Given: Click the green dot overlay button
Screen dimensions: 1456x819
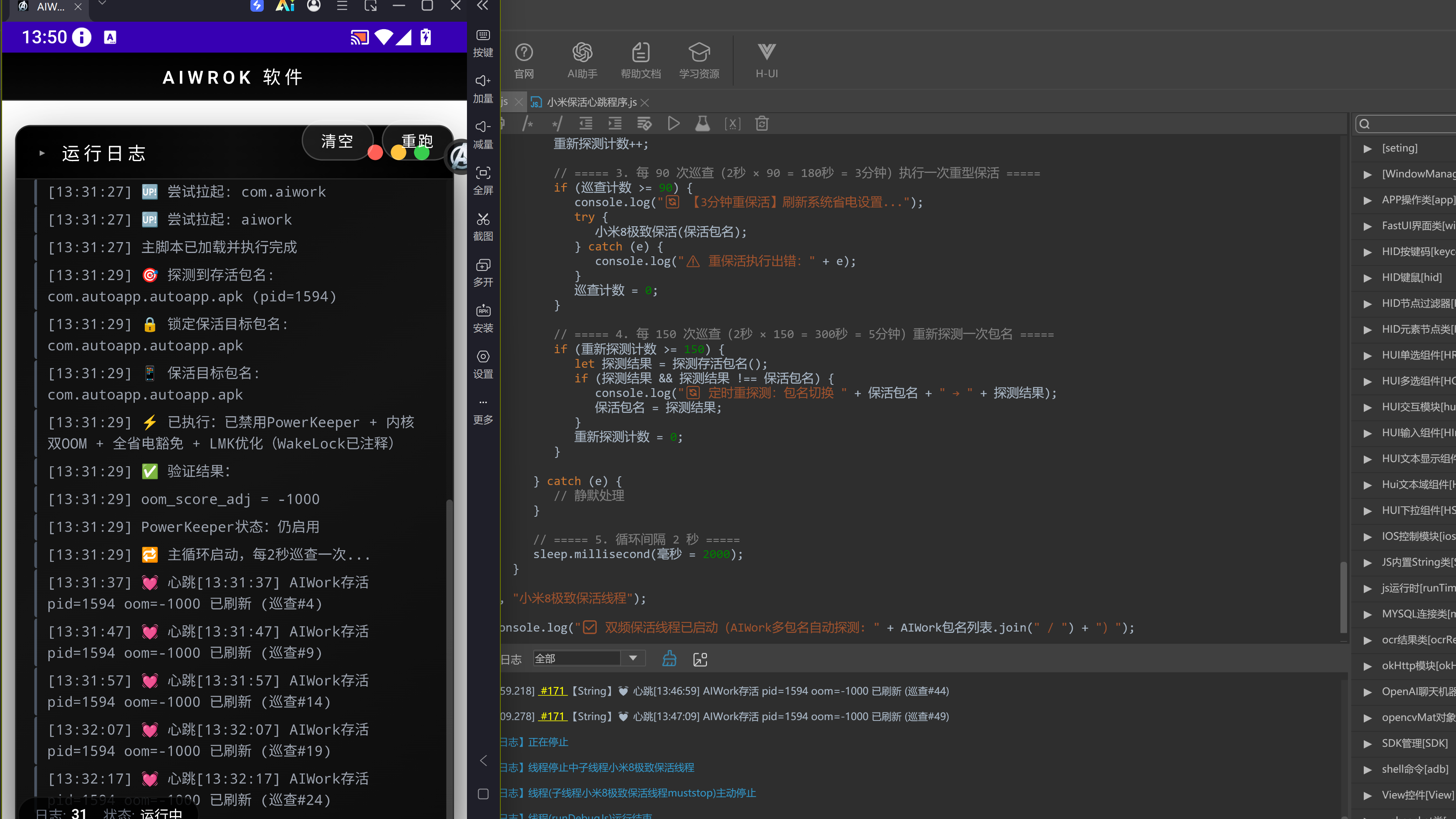Looking at the screenshot, I should (x=421, y=153).
